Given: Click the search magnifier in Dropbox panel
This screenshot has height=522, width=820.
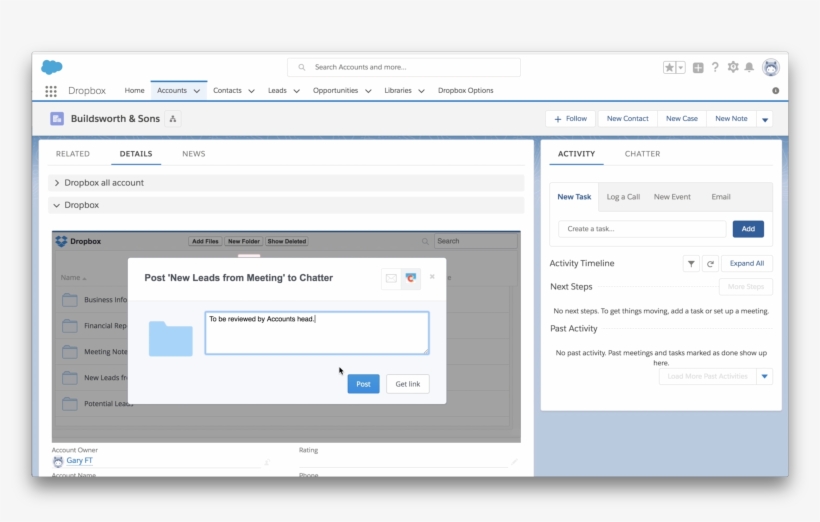Looking at the screenshot, I should (x=425, y=241).
